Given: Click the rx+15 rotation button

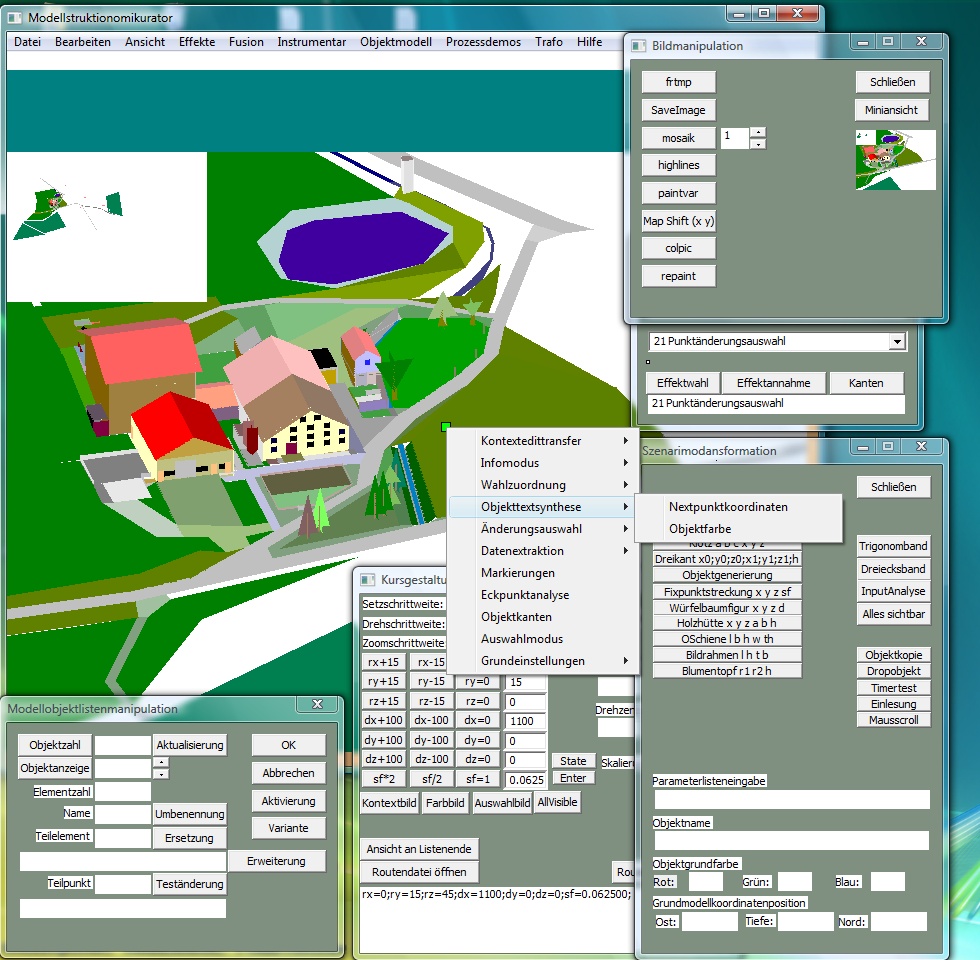Looking at the screenshot, I should point(384,662).
